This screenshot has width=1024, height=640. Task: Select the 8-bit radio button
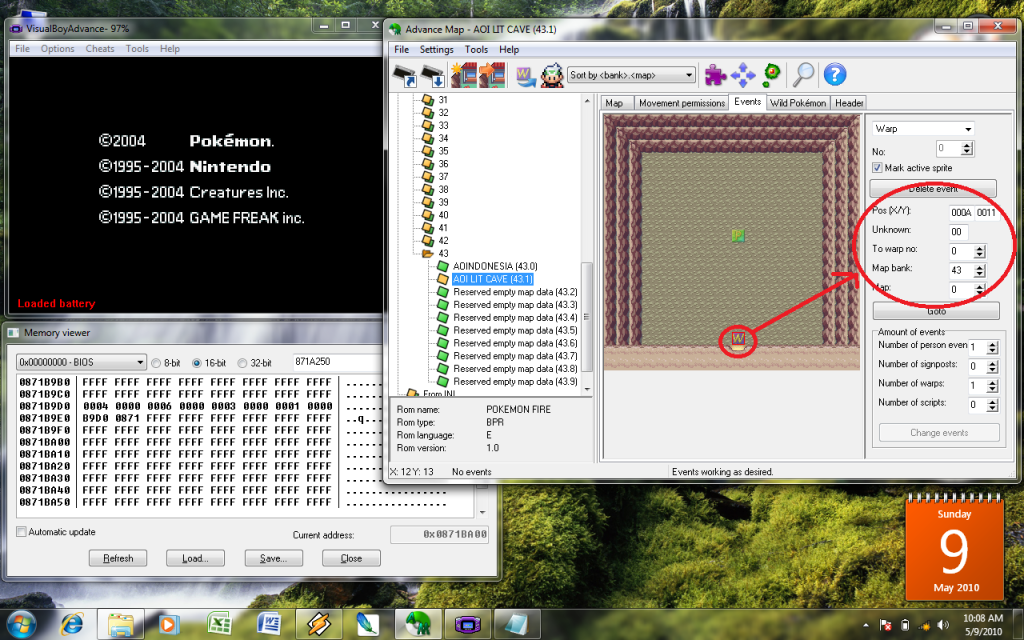156,362
